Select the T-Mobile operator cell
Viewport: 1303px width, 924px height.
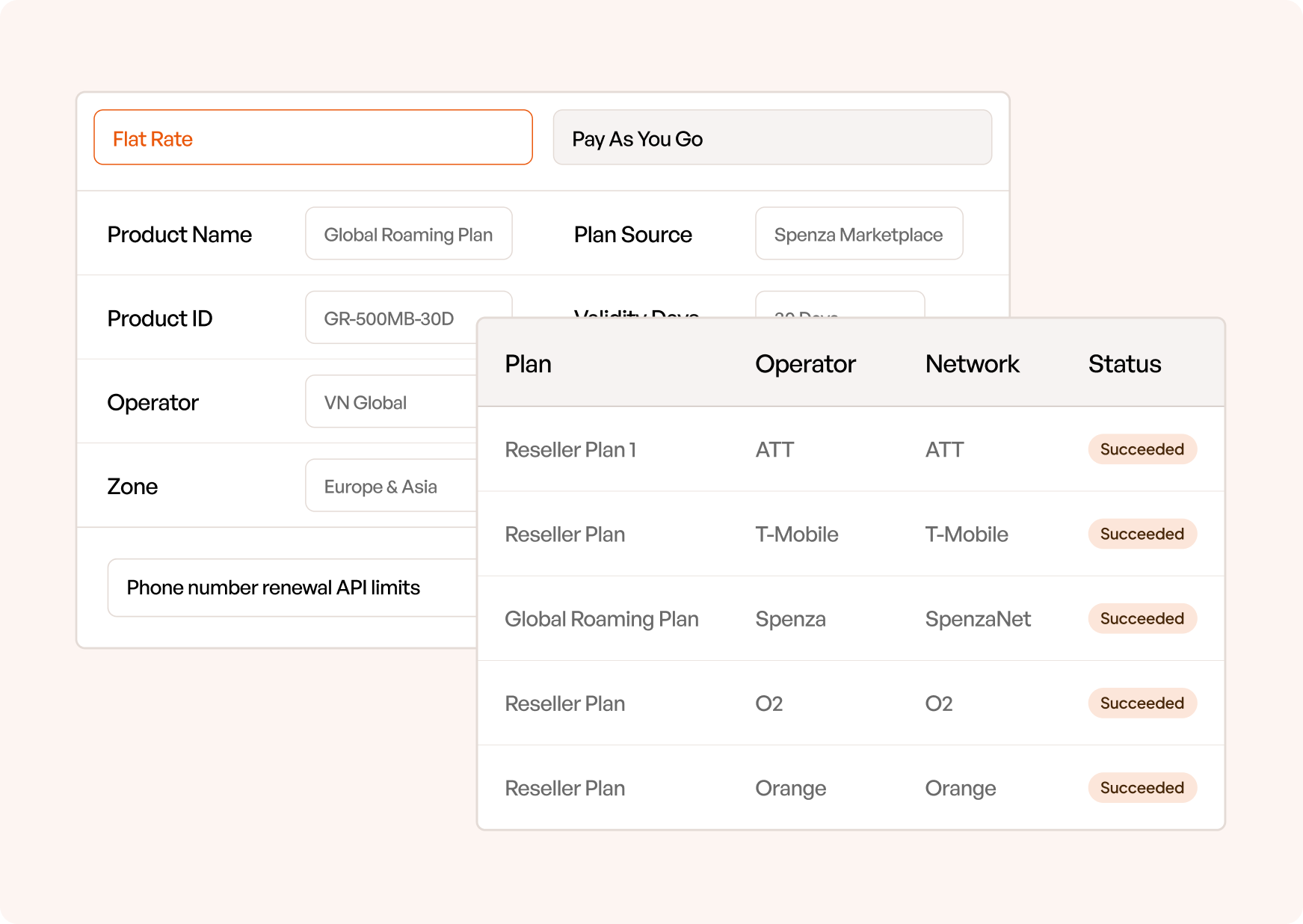[x=796, y=535]
